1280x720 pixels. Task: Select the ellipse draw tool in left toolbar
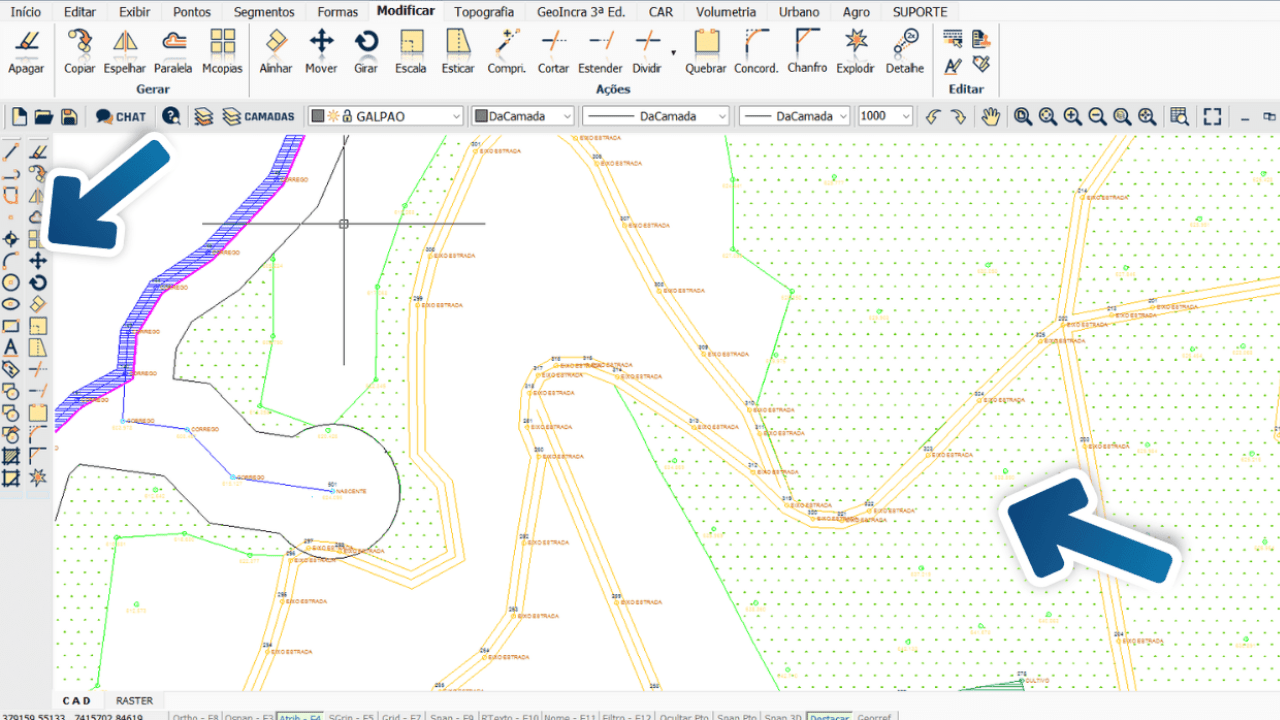(x=11, y=304)
